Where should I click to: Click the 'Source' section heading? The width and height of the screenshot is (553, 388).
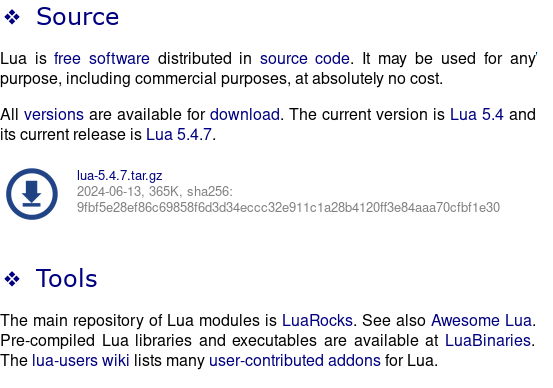tap(78, 17)
